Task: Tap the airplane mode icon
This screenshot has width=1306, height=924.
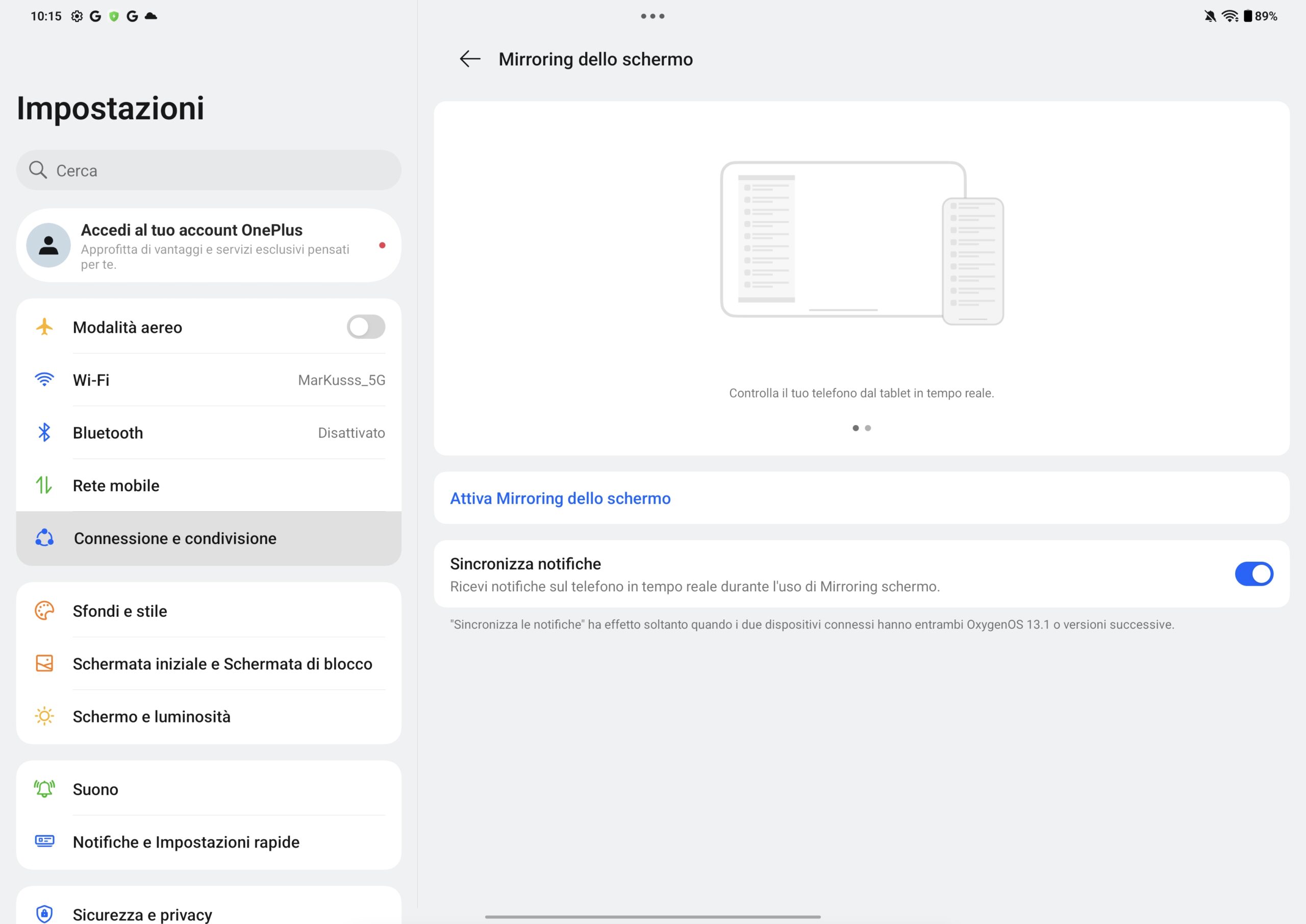Action: click(44, 327)
